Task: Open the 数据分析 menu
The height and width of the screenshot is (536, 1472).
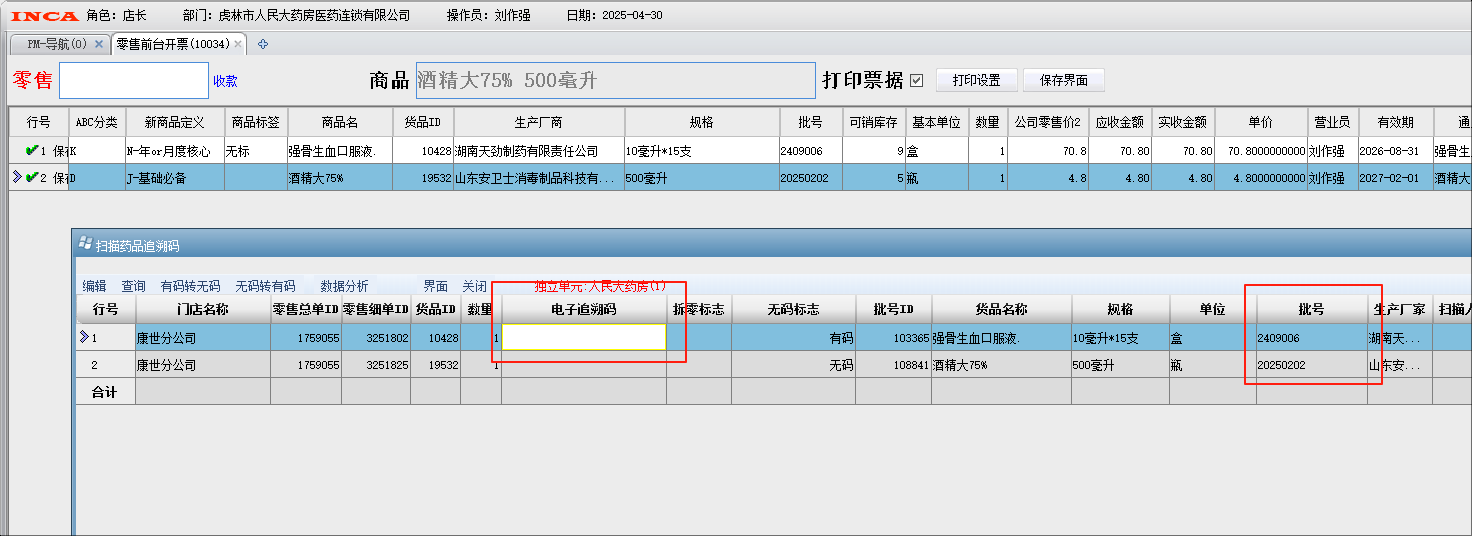Action: tap(344, 286)
